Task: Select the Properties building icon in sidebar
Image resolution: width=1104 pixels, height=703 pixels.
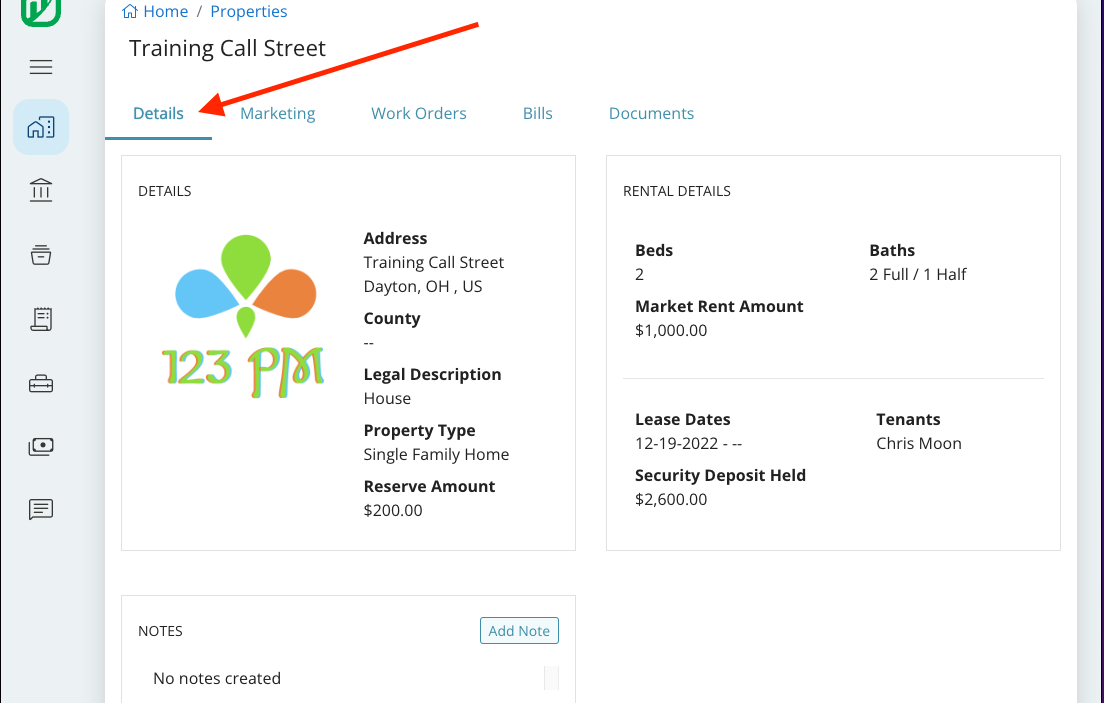Action: point(40,127)
